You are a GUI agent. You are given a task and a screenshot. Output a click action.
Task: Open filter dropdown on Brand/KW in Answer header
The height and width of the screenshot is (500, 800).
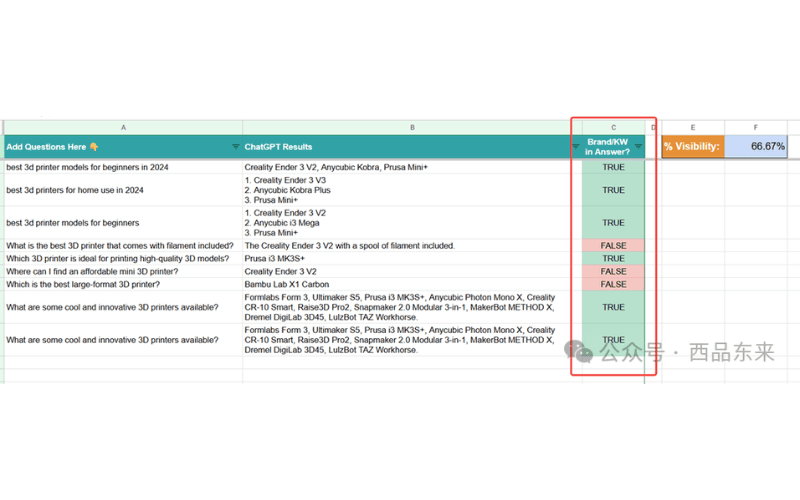[638, 147]
